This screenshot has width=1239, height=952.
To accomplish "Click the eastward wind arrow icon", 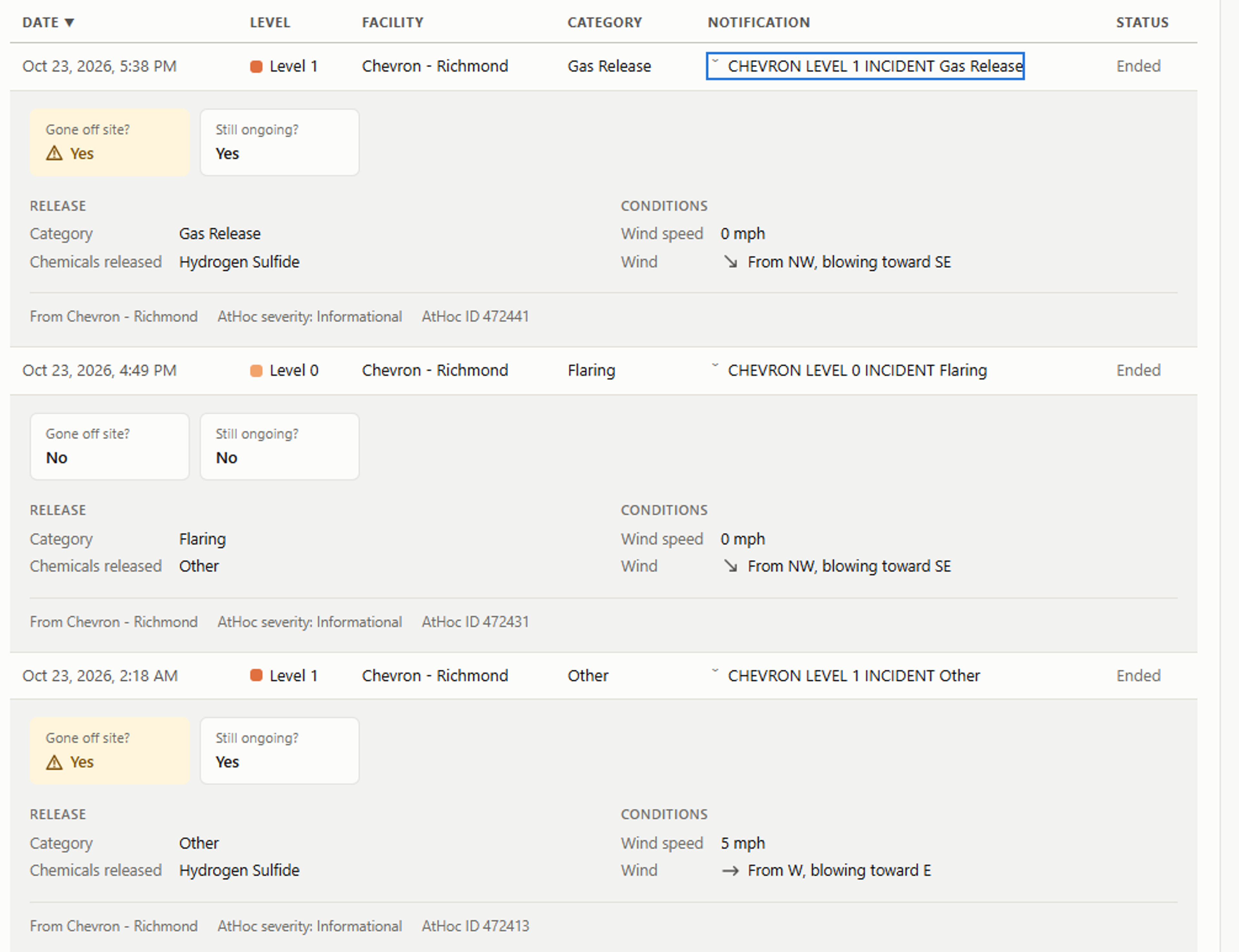I will (730, 871).
